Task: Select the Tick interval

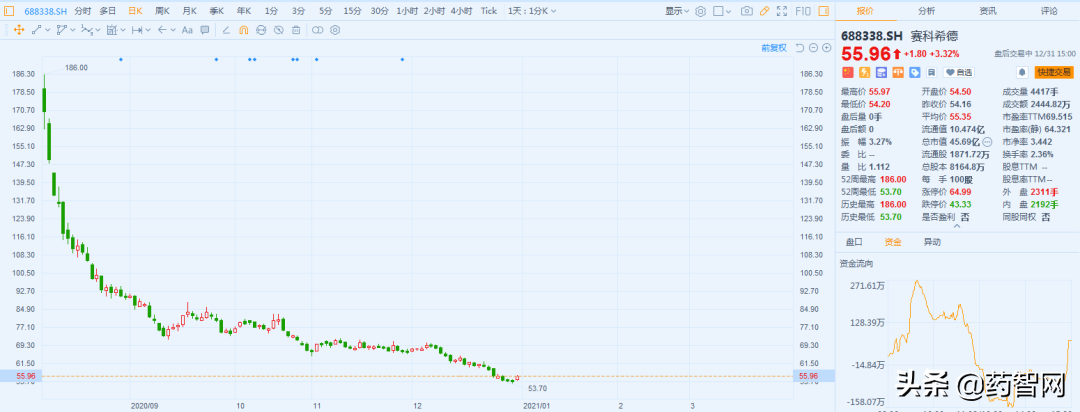Action: click(x=488, y=11)
